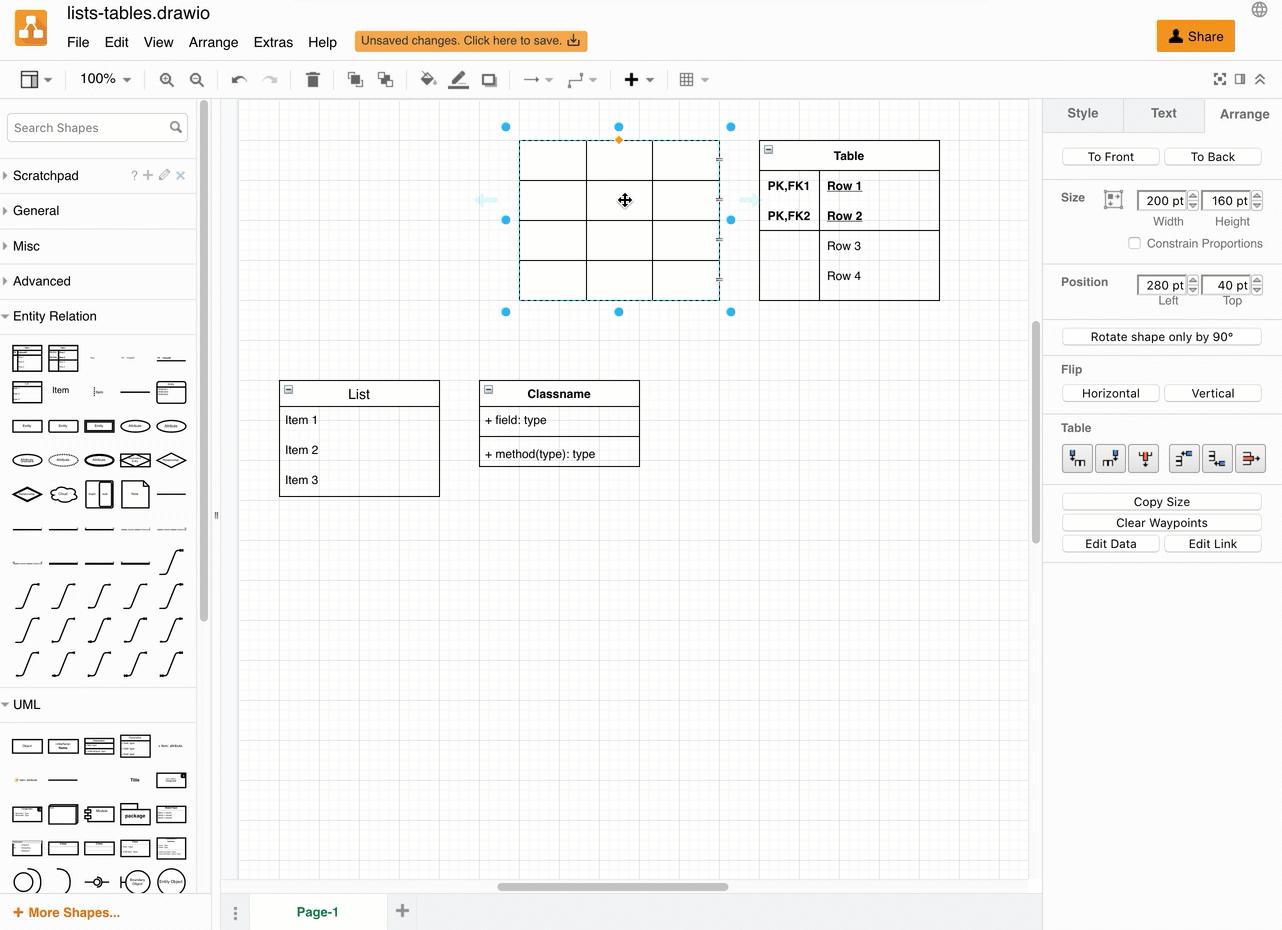Increase Width using its stepper arrow
This screenshot has height=930, width=1282.
(1193, 196)
